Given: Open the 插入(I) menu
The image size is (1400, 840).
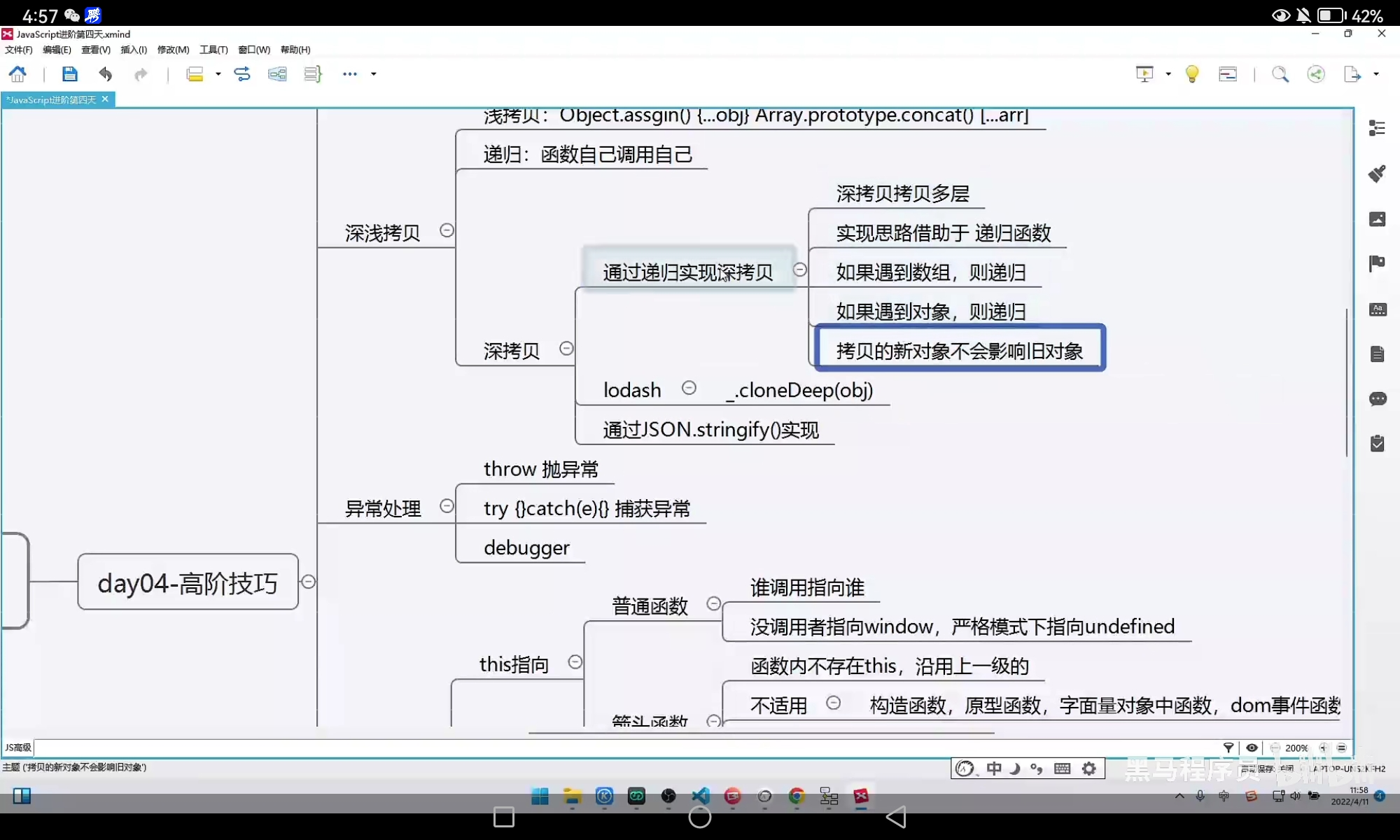Looking at the screenshot, I should coord(133,50).
